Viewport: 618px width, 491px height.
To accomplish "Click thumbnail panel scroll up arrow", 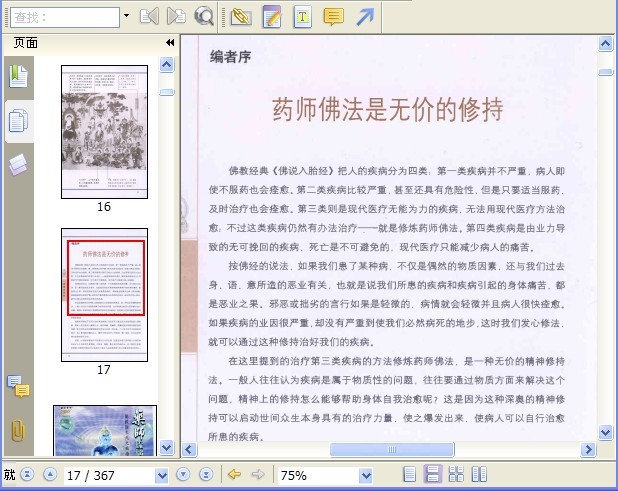I will [167, 64].
